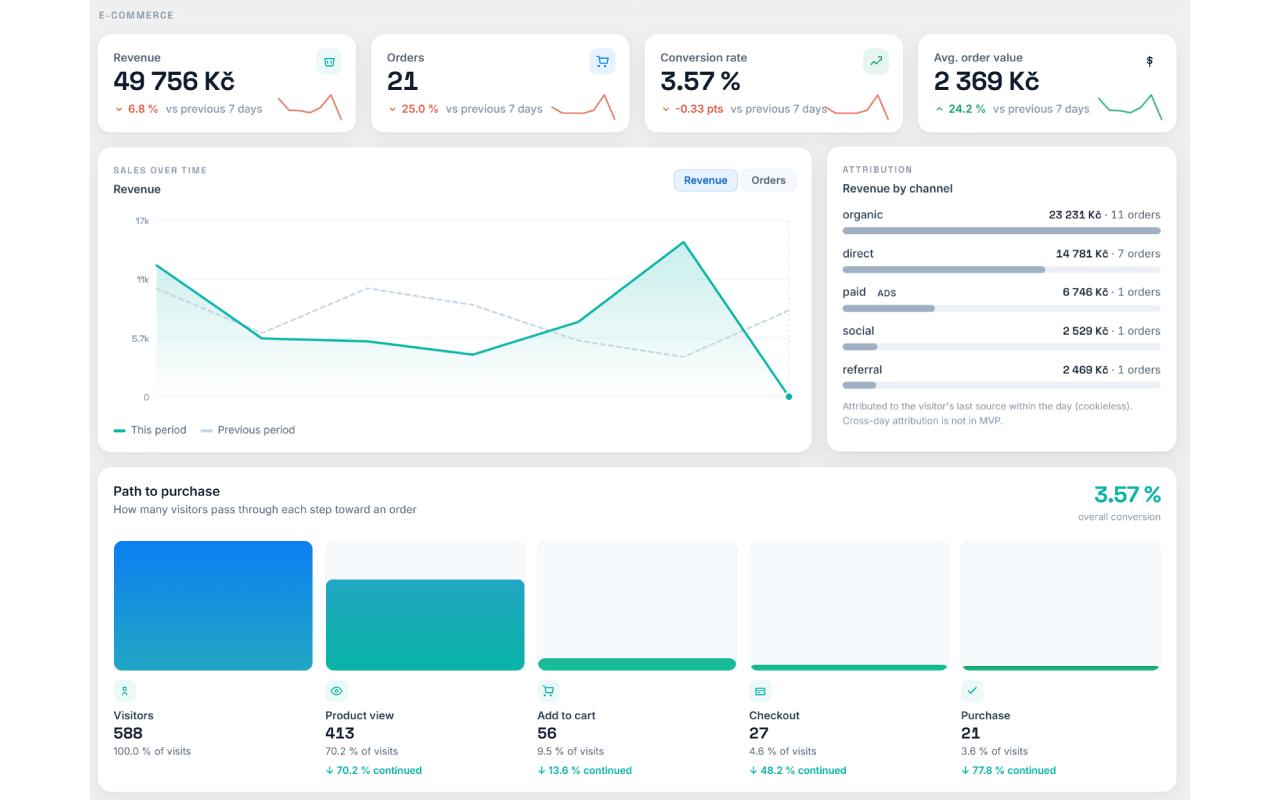Click the Purchase checkmark icon
1280x800 pixels.
972,691
